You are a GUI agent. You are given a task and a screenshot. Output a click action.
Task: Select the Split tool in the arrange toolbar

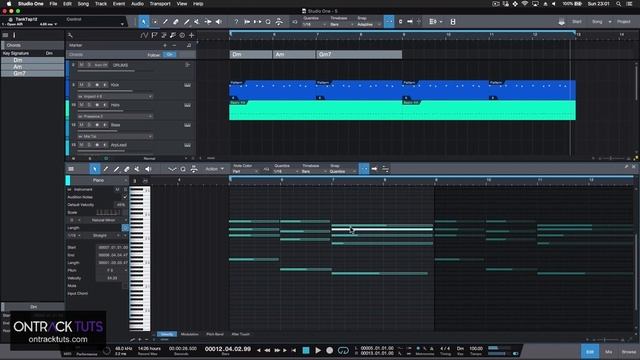click(x=165, y=22)
